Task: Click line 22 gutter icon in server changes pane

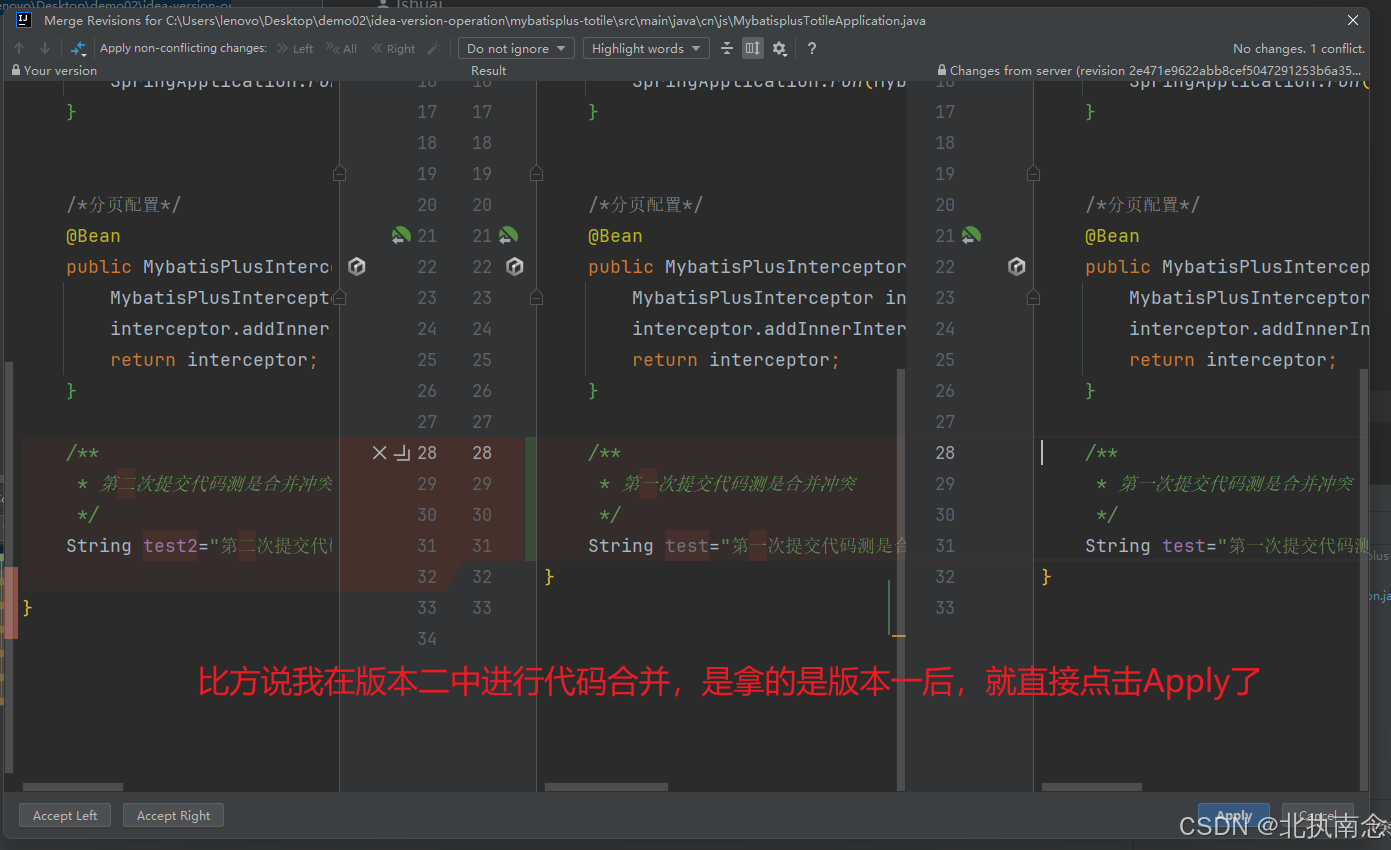Action: click(1017, 267)
